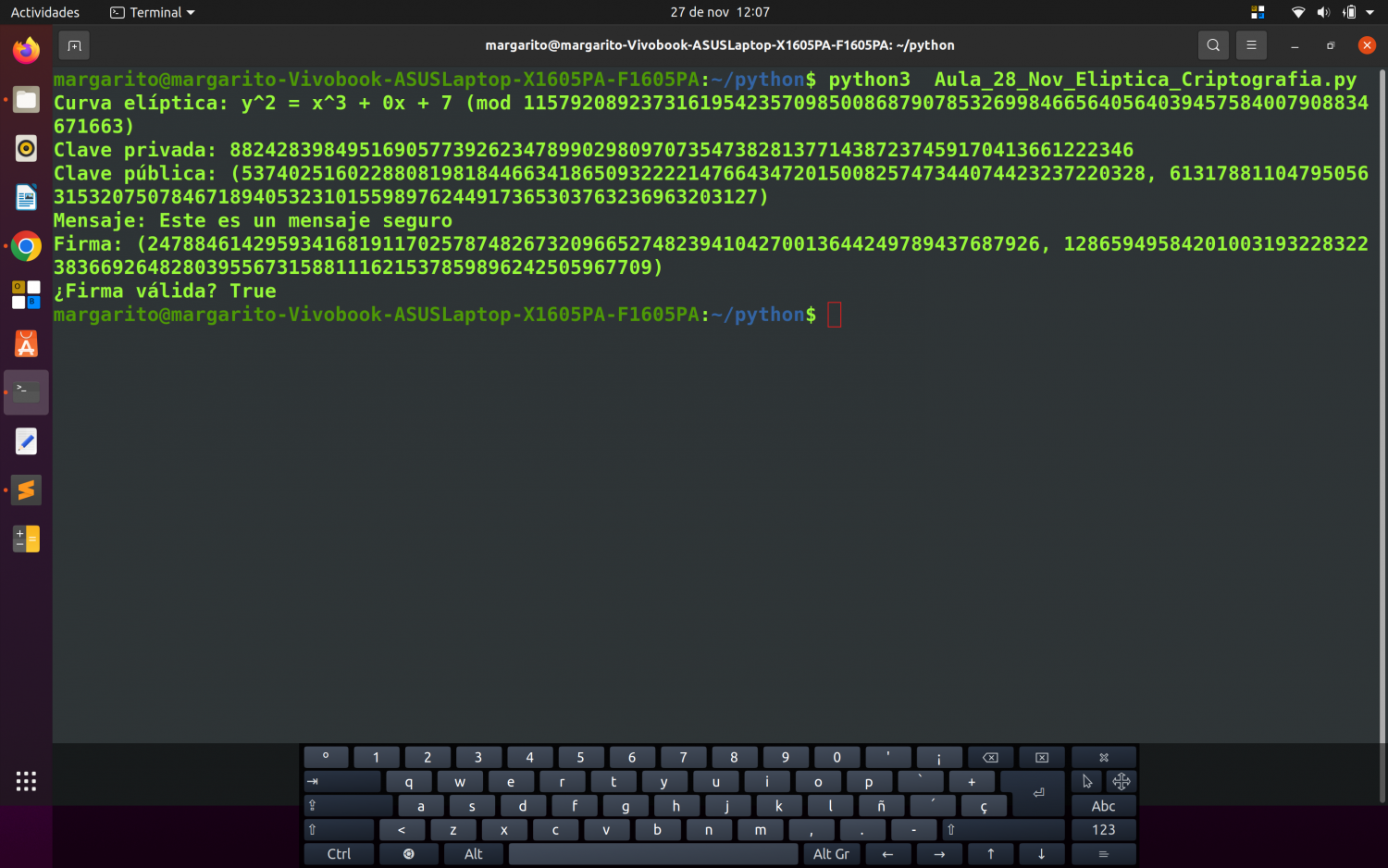Viewport: 1388px width, 868px height.
Task: Launch Sublime Text from dock
Action: pos(26,490)
